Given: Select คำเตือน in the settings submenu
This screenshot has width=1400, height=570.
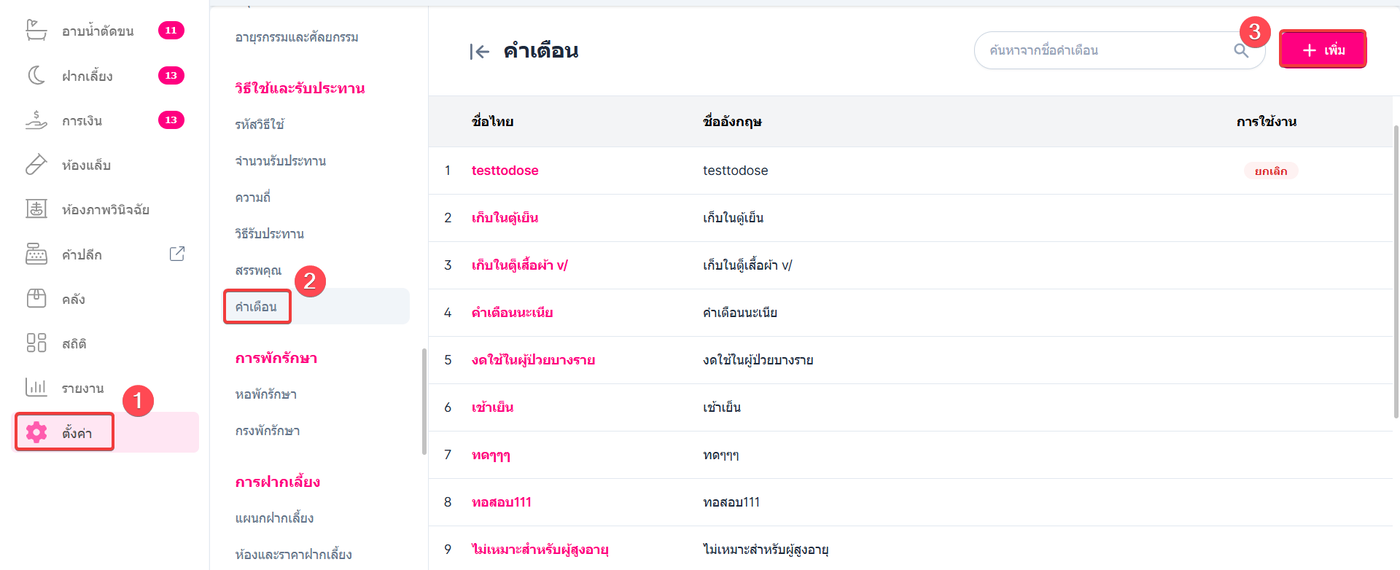Looking at the screenshot, I should (256, 306).
